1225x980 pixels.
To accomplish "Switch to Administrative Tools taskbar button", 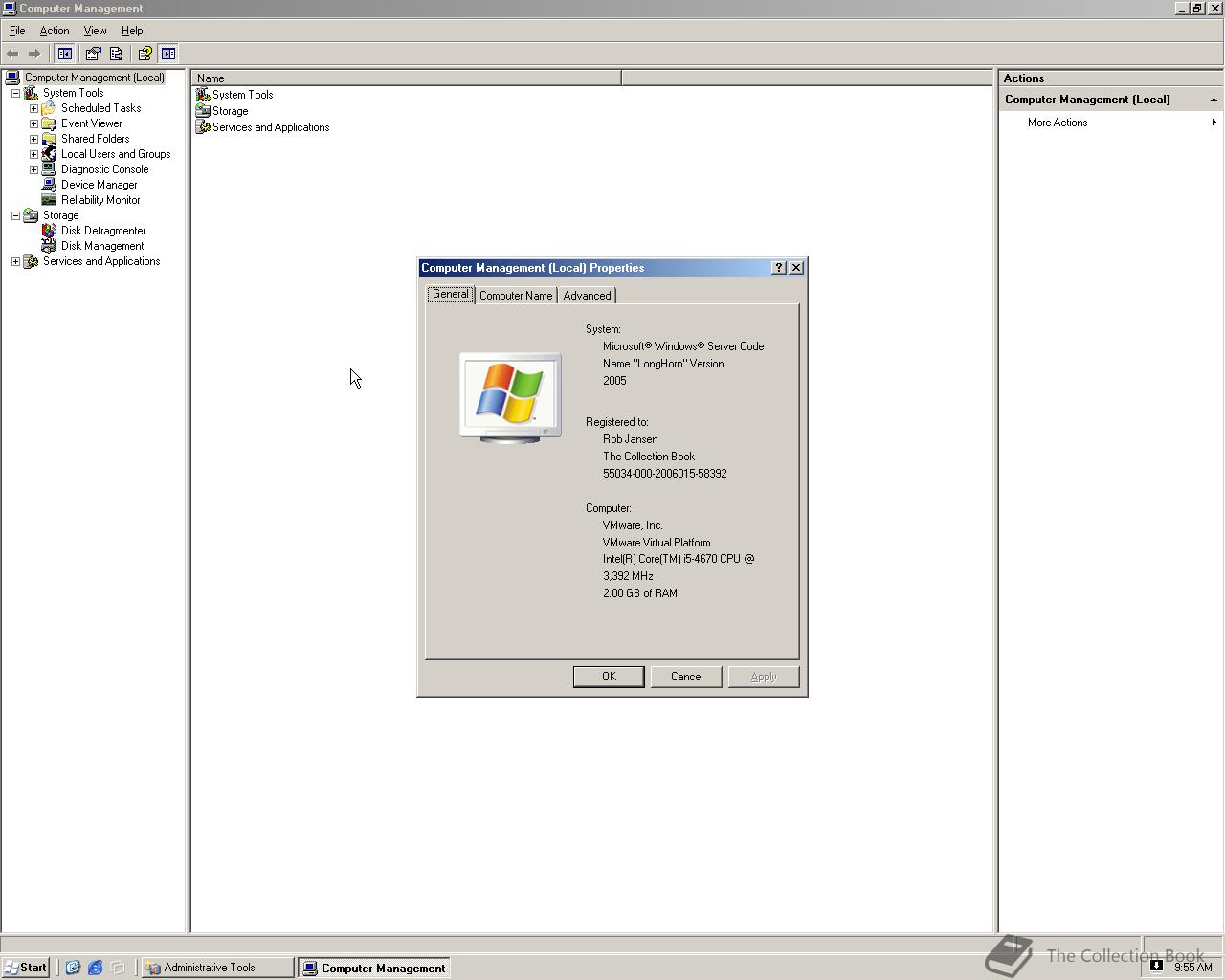I will [x=217, y=968].
